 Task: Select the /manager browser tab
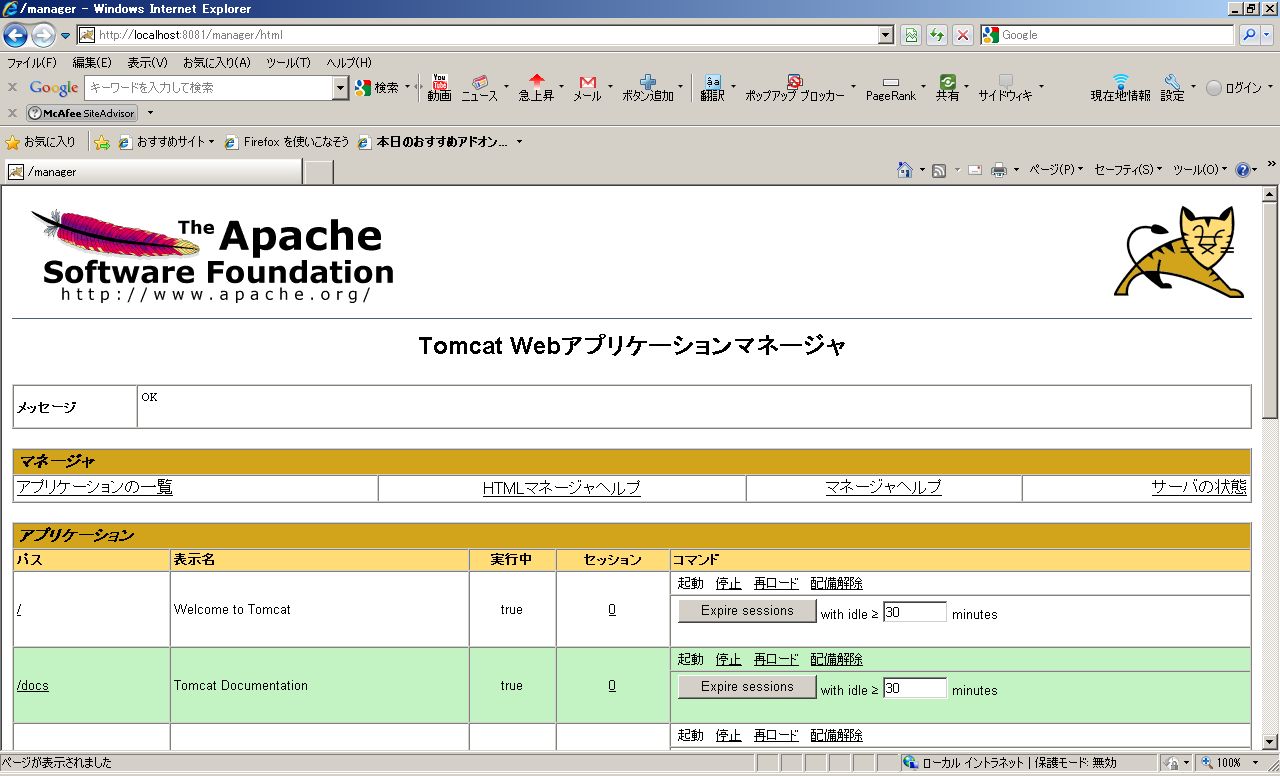[x=152, y=172]
